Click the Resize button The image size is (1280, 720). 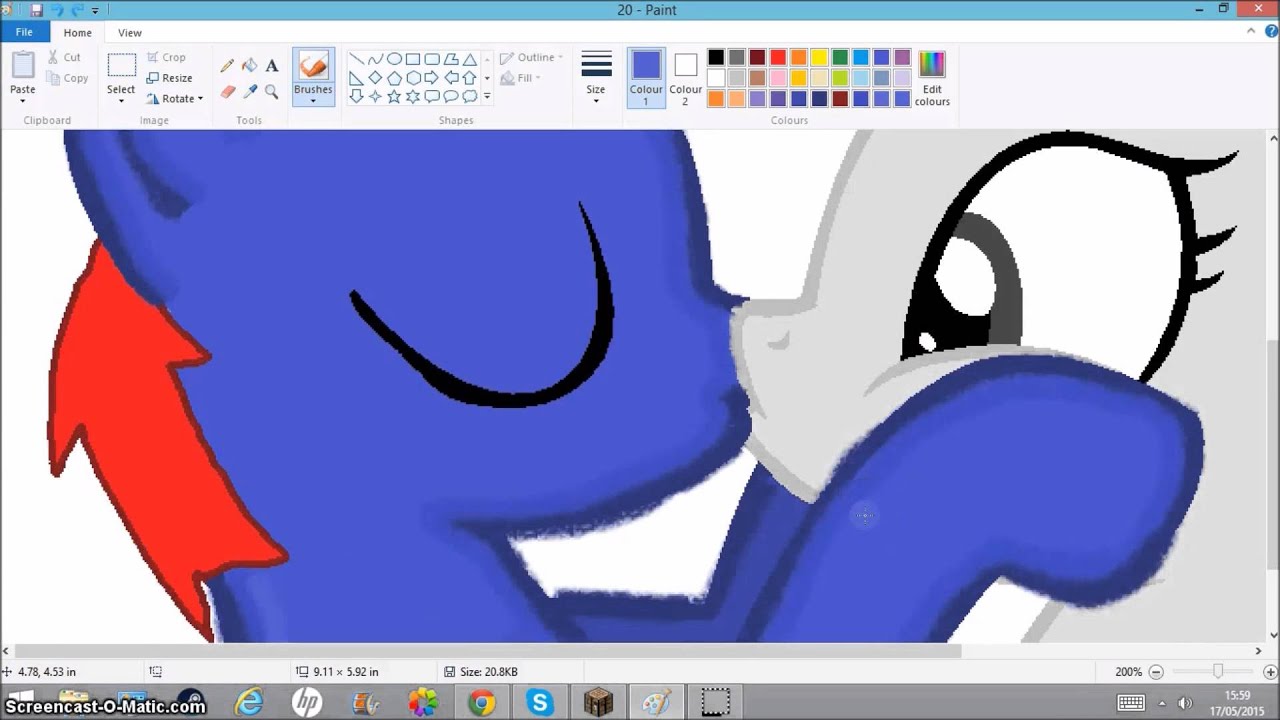point(169,78)
